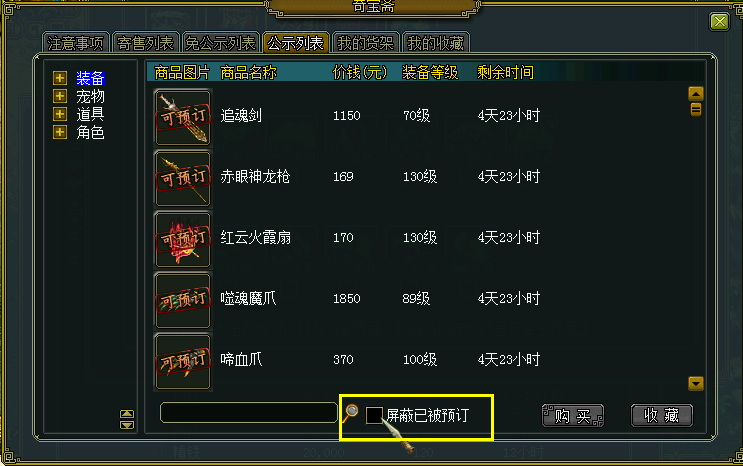
Task: Click the 购买 button
Action: [x=572, y=416]
